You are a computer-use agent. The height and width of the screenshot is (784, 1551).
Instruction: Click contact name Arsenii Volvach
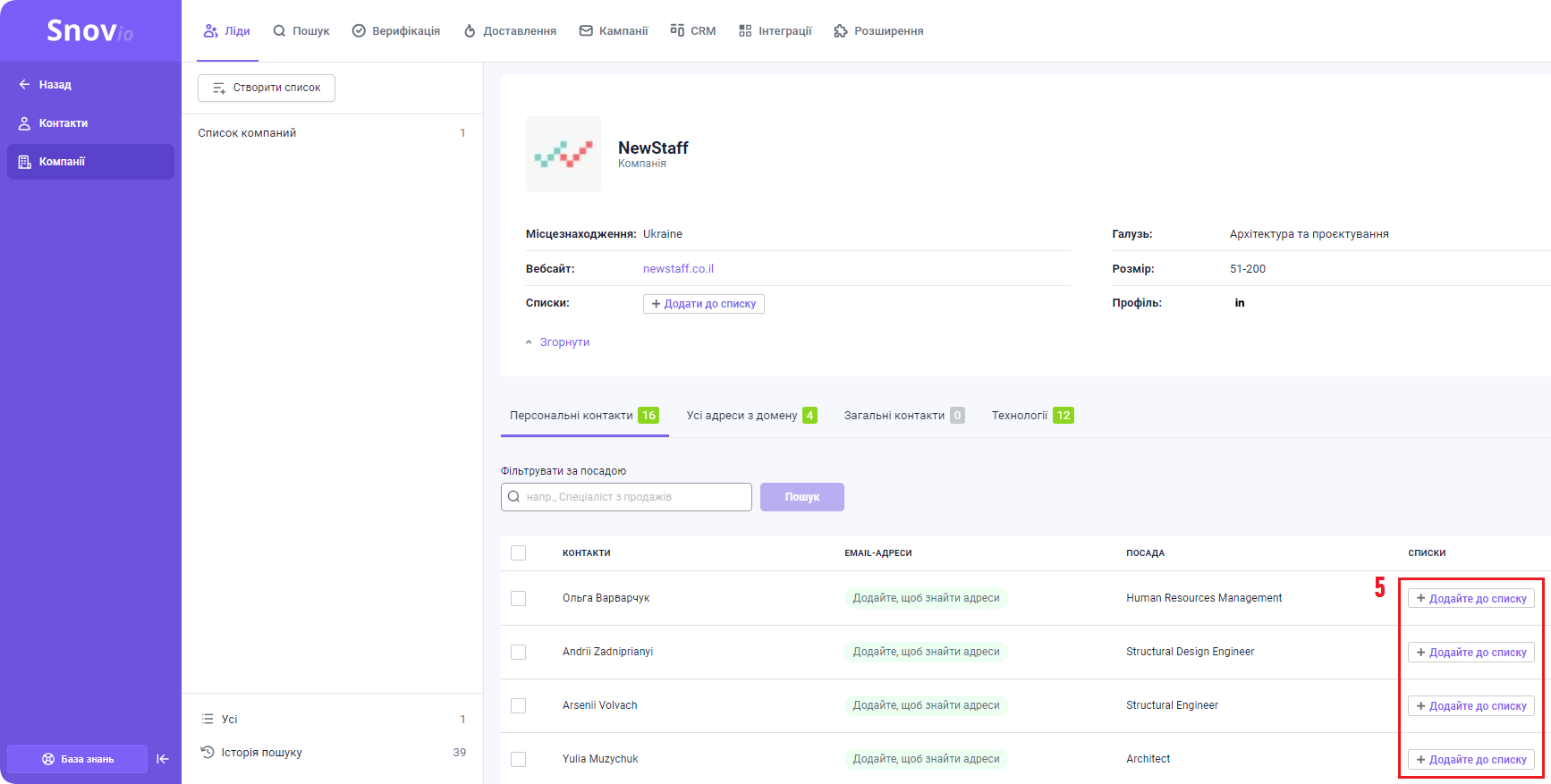599,705
